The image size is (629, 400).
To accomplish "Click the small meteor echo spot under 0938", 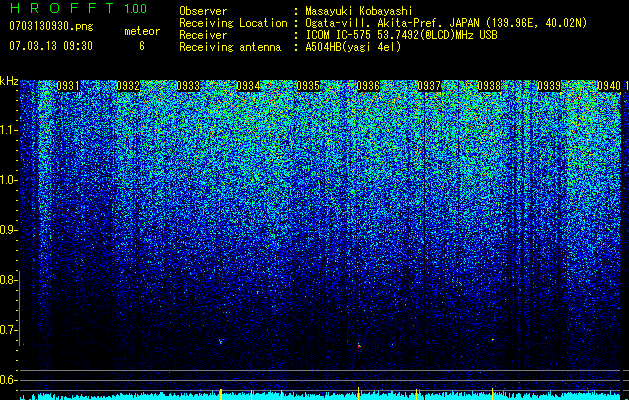I will coord(493,340).
